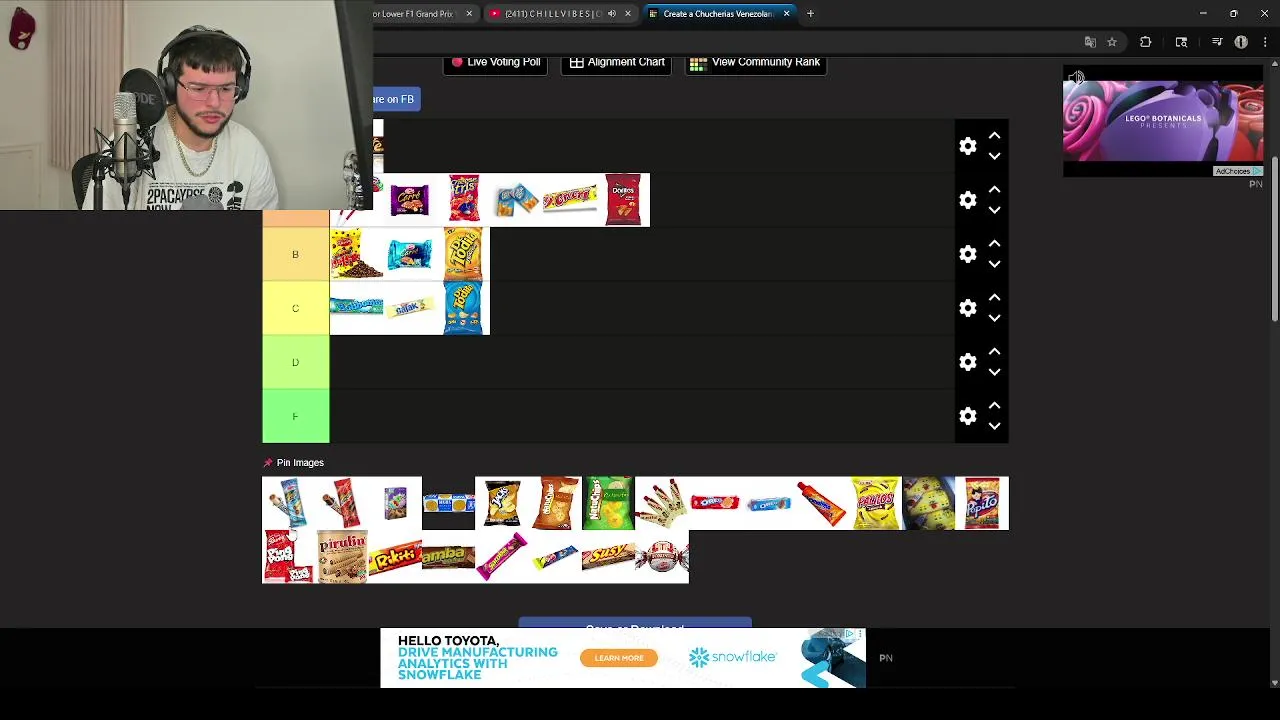The image size is (1280, 720).
Task: Select the pink wrapped candy bar image
Action: point(502,556)
